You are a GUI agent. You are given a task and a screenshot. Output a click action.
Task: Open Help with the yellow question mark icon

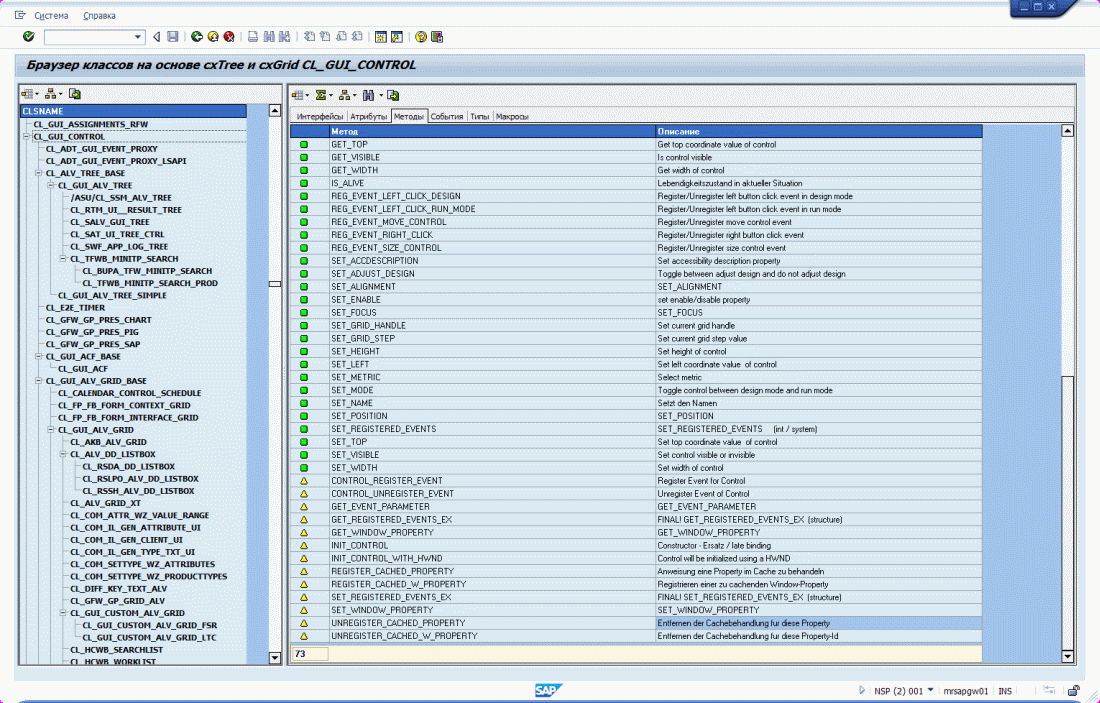point(421,36)
